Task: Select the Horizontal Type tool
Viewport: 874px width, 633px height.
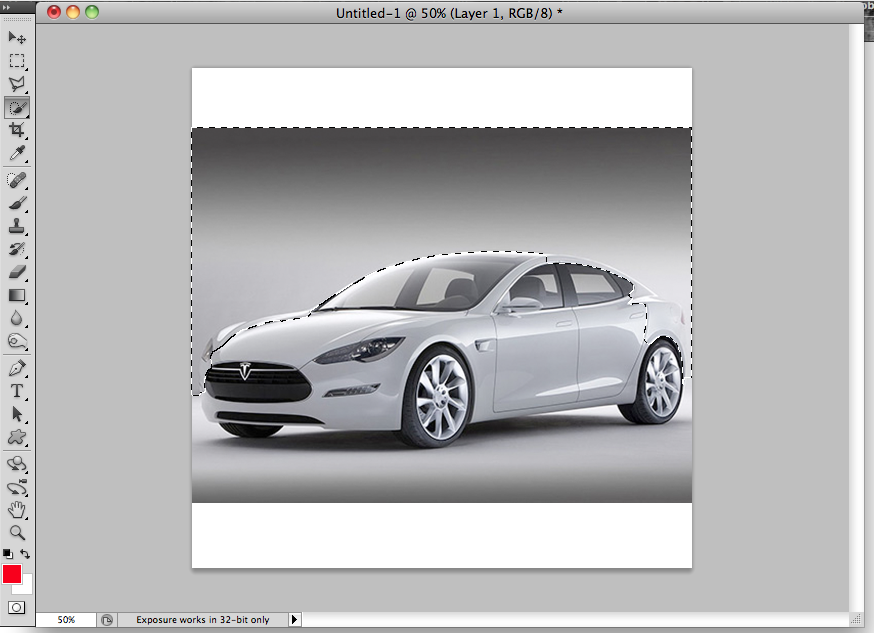Action: 17,391
